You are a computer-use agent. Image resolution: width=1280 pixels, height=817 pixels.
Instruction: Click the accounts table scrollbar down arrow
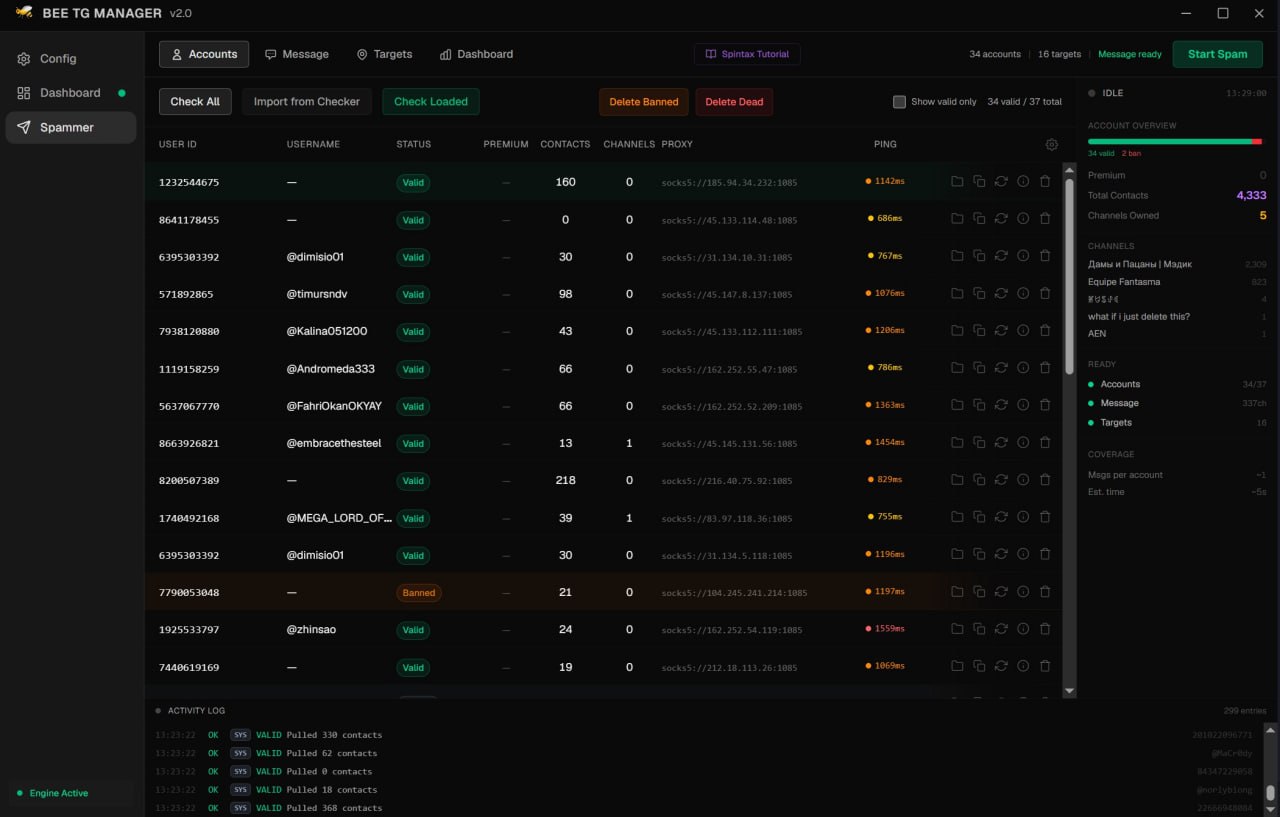coord(1069,691)
